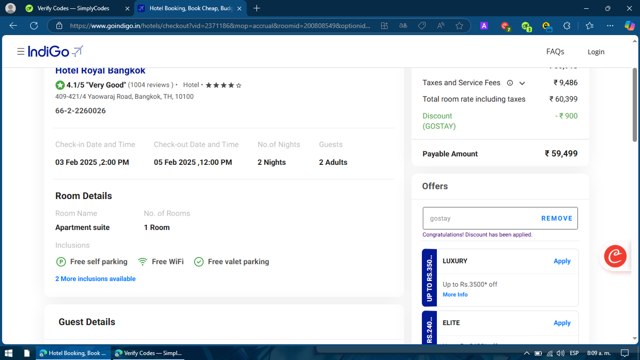640x360 pixels.
Task: Open split screen icon in address bar
Action: click(x=384, y=26)
